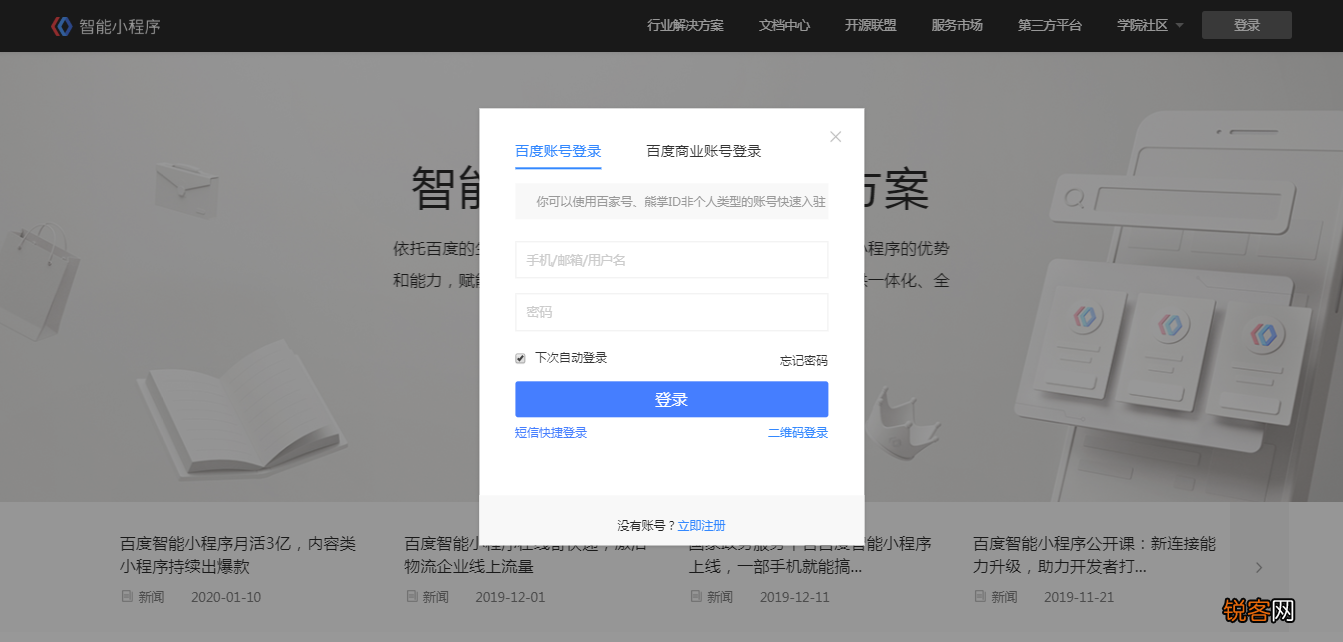Open 文档中心 in the top navigation
This screenshot has width=1343, height=642.
coord(784,26)
